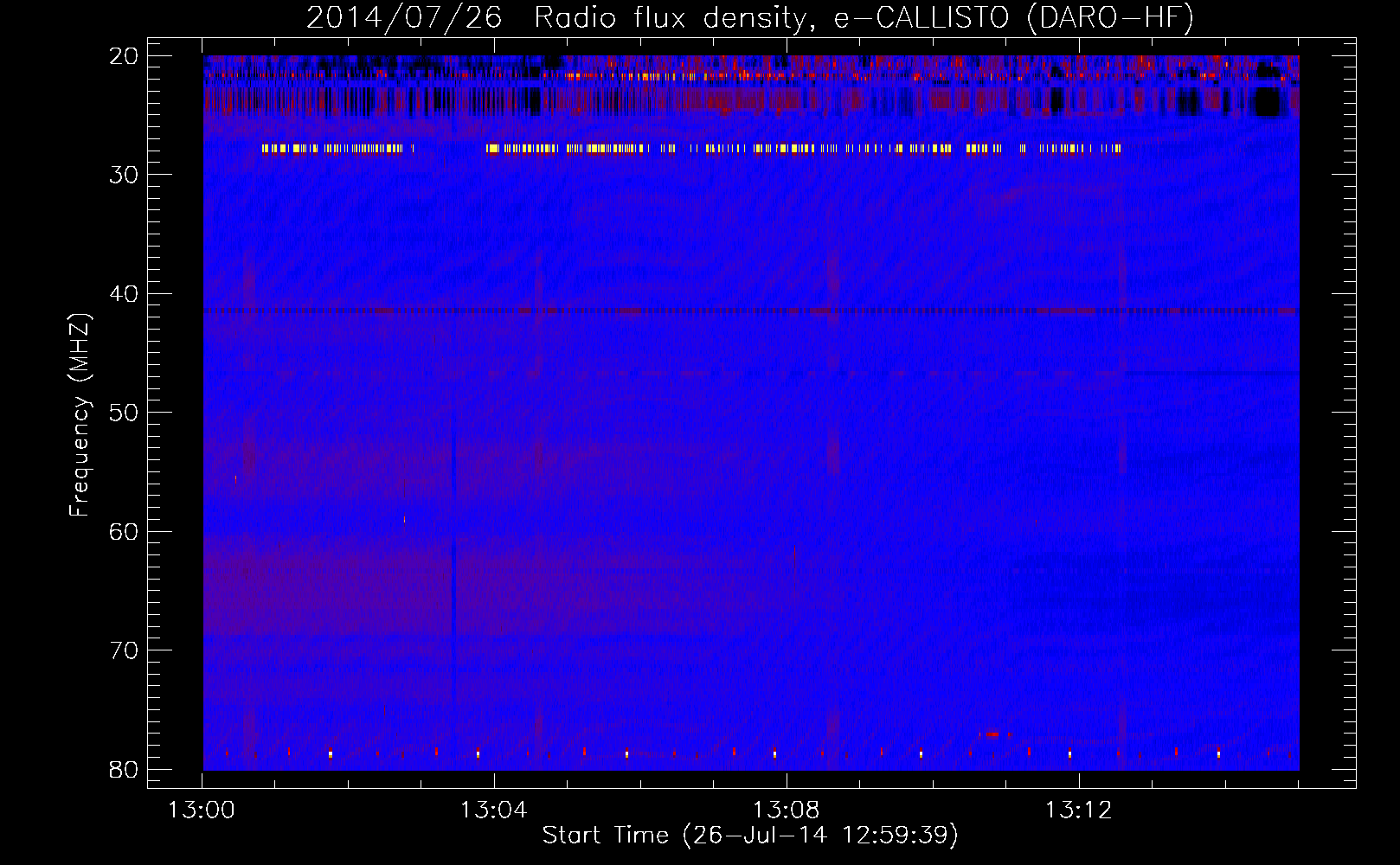Click the 50 frequency tick label
1400x865 pixels.
125,413
